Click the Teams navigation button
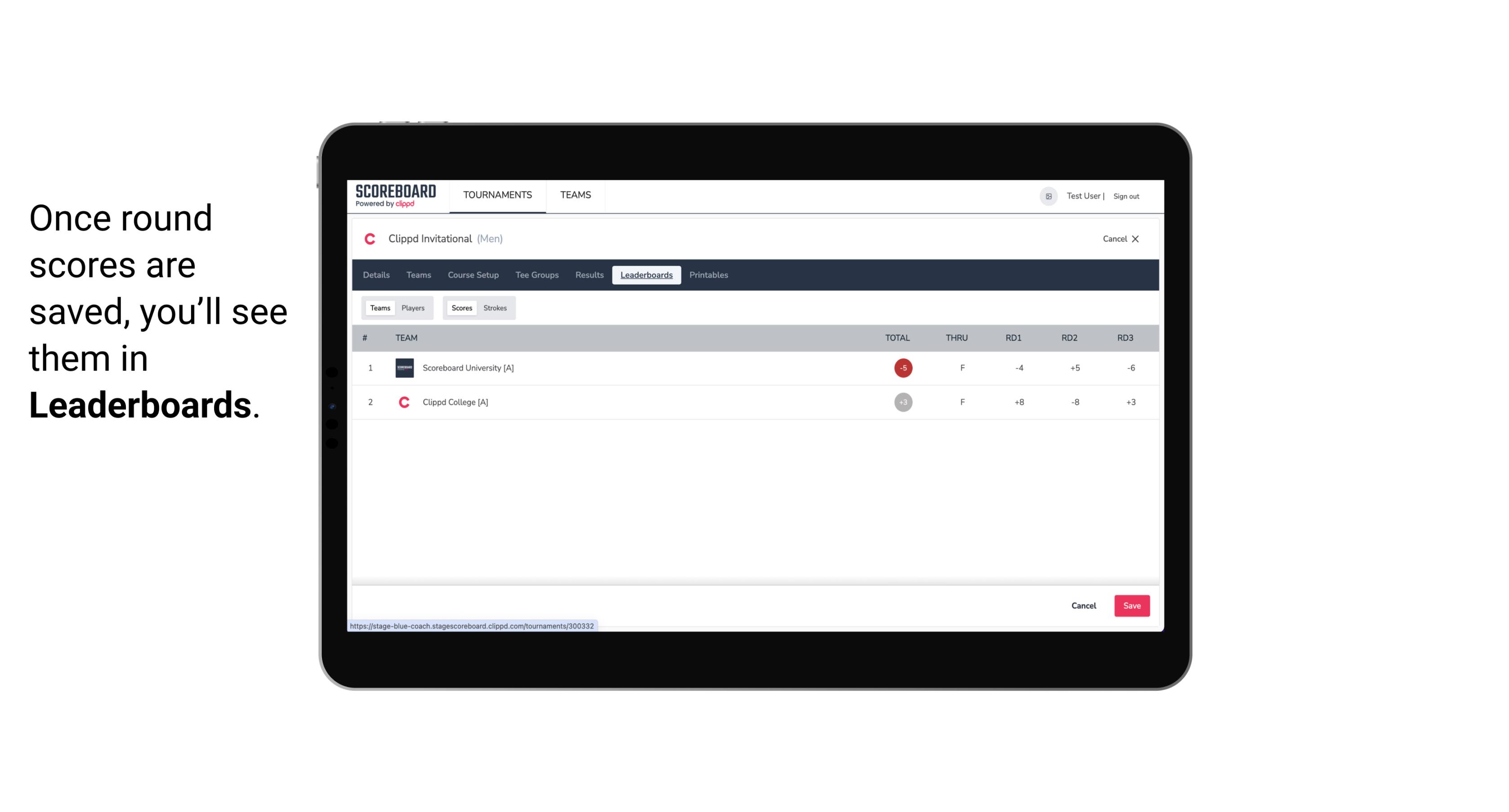The image size is (1509, 812). [418, 275]
